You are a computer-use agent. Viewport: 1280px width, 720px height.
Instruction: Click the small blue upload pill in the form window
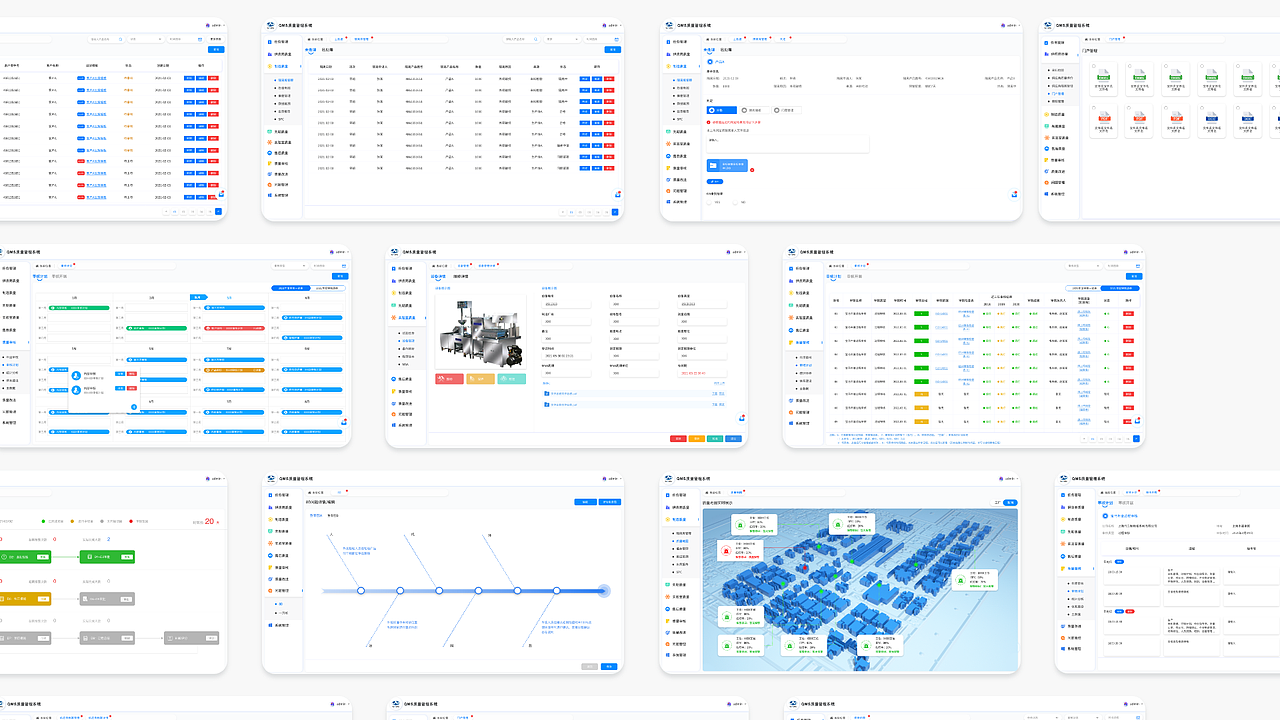(x=715, y=181)
